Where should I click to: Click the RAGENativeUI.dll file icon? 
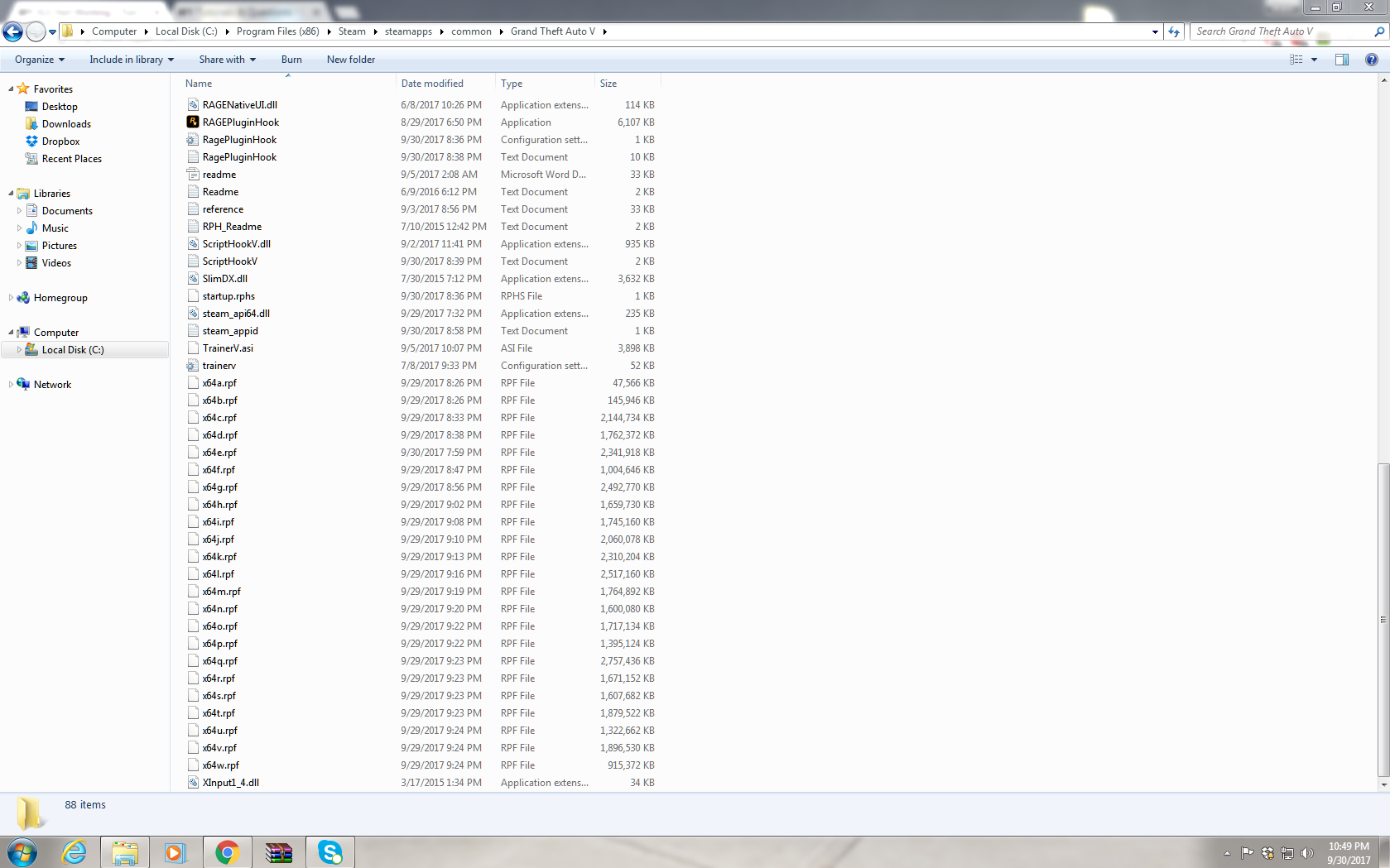[x=193, y=105]
